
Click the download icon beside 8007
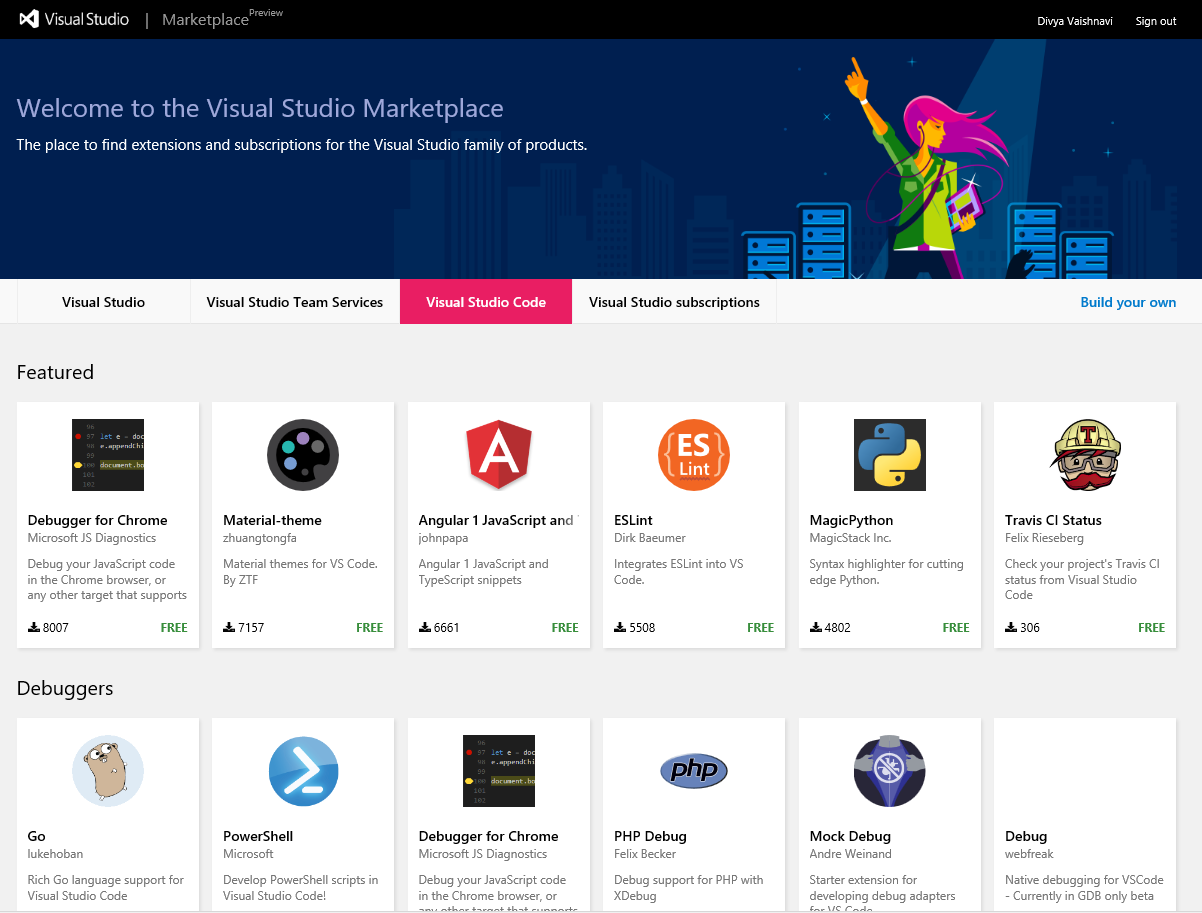34,627
